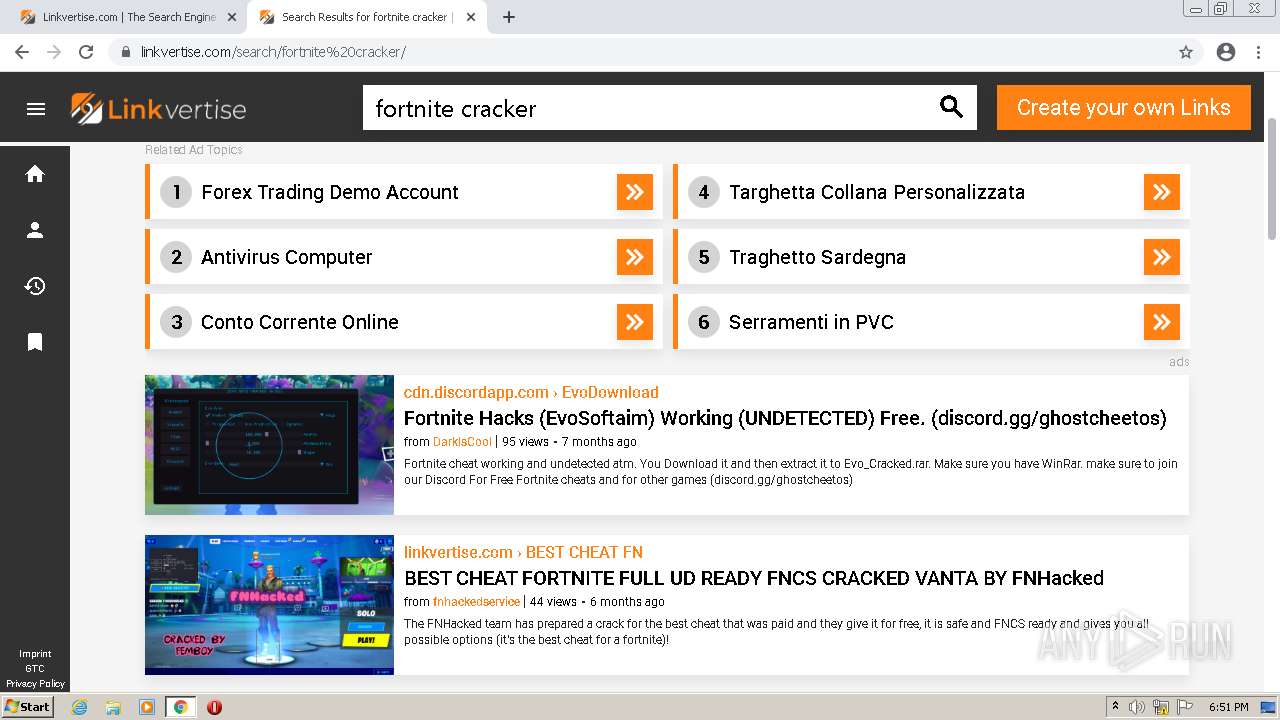Open File Explorer from taskbar
1280x720 pixels.
point(113,707)
